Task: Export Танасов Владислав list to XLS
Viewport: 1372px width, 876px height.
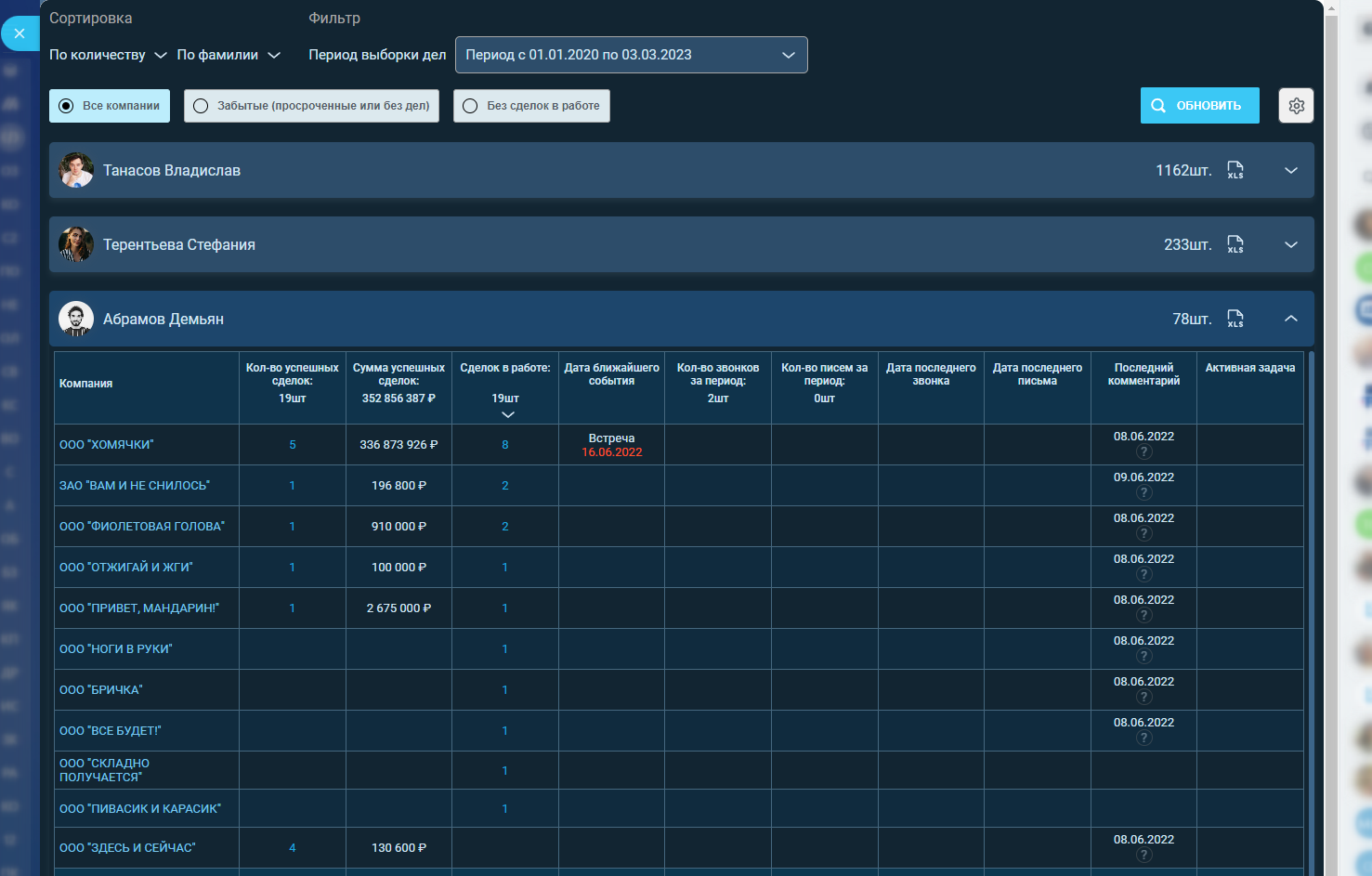Action: point(1235,170)
